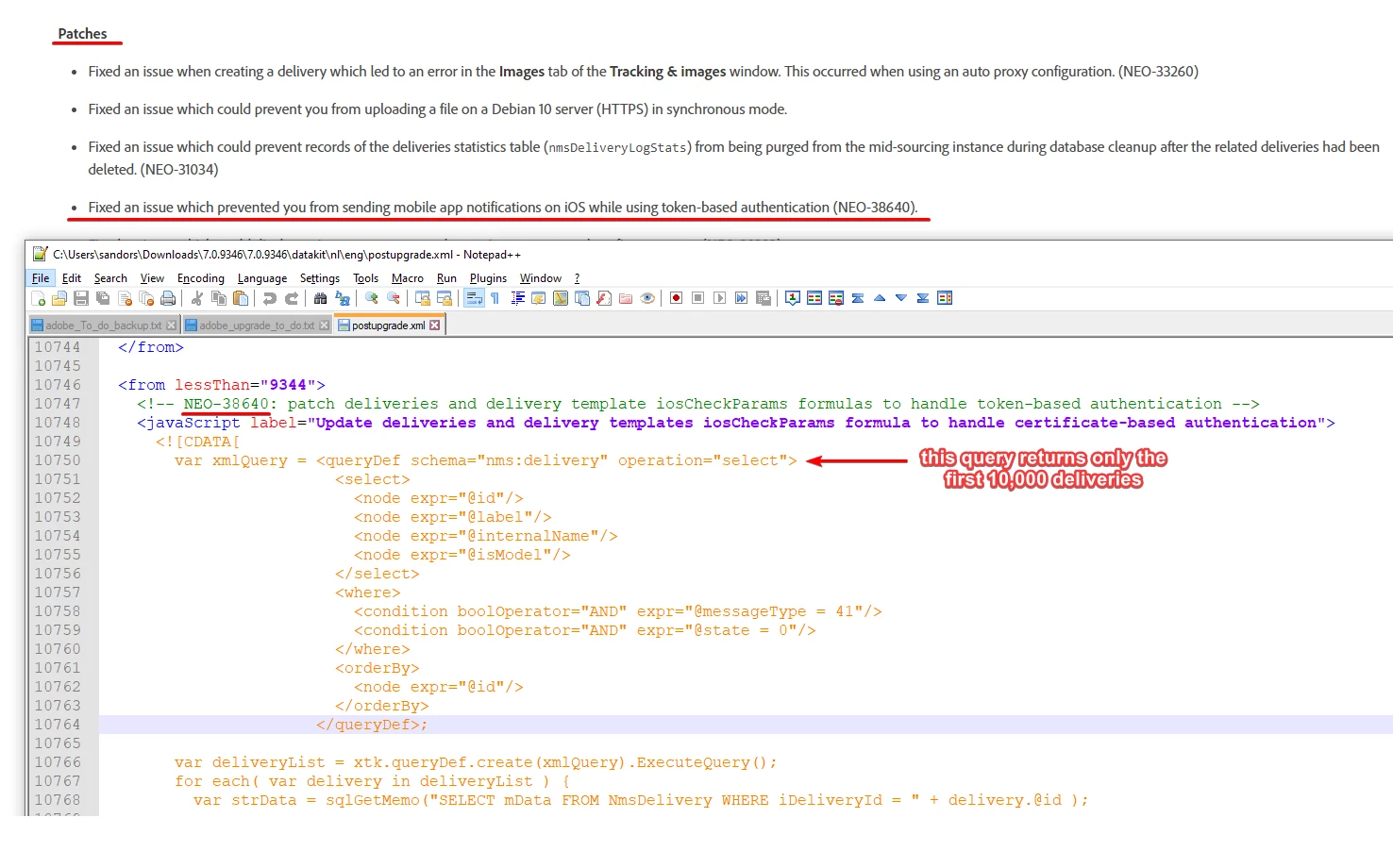This screenshot has height=868, width=1393.
Task: Go to previous difference up arrow
Action: pos(880,298)
